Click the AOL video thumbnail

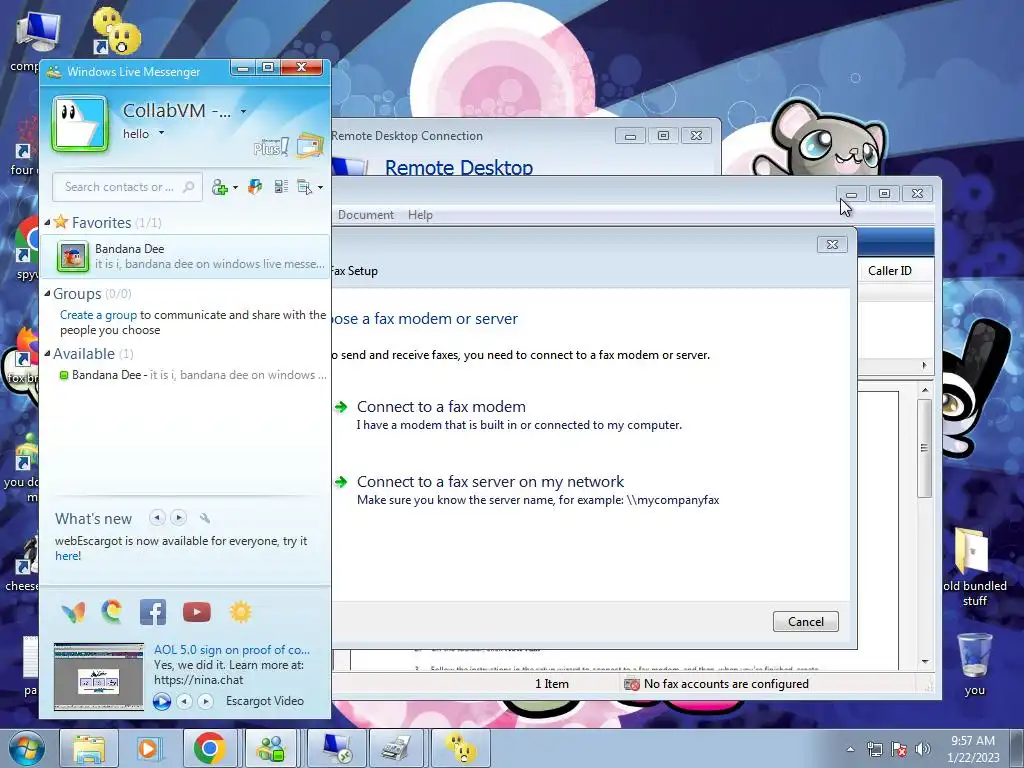(99, 677)
